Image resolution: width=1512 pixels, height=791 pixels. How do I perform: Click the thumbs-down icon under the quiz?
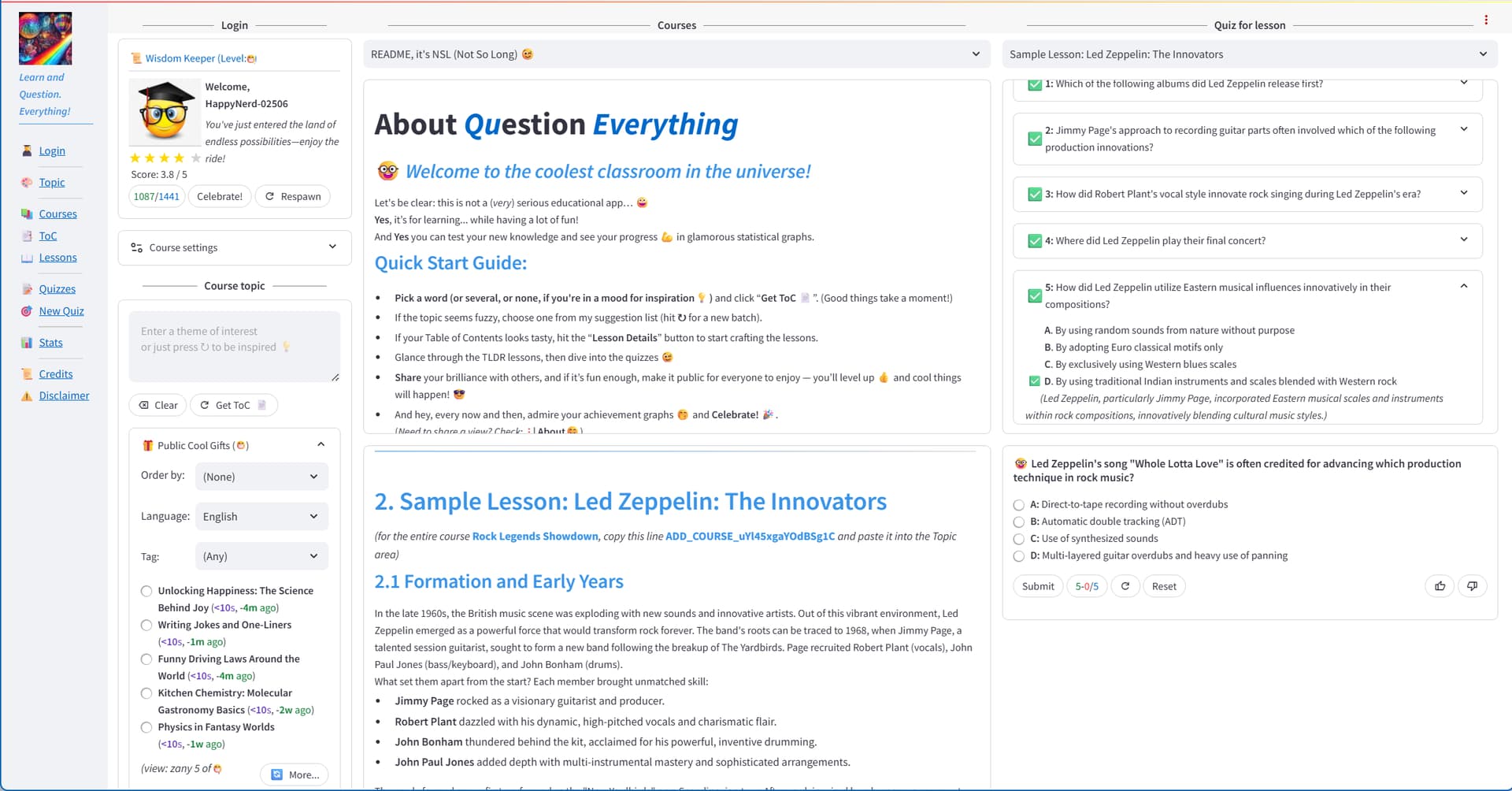(1472, 586)
